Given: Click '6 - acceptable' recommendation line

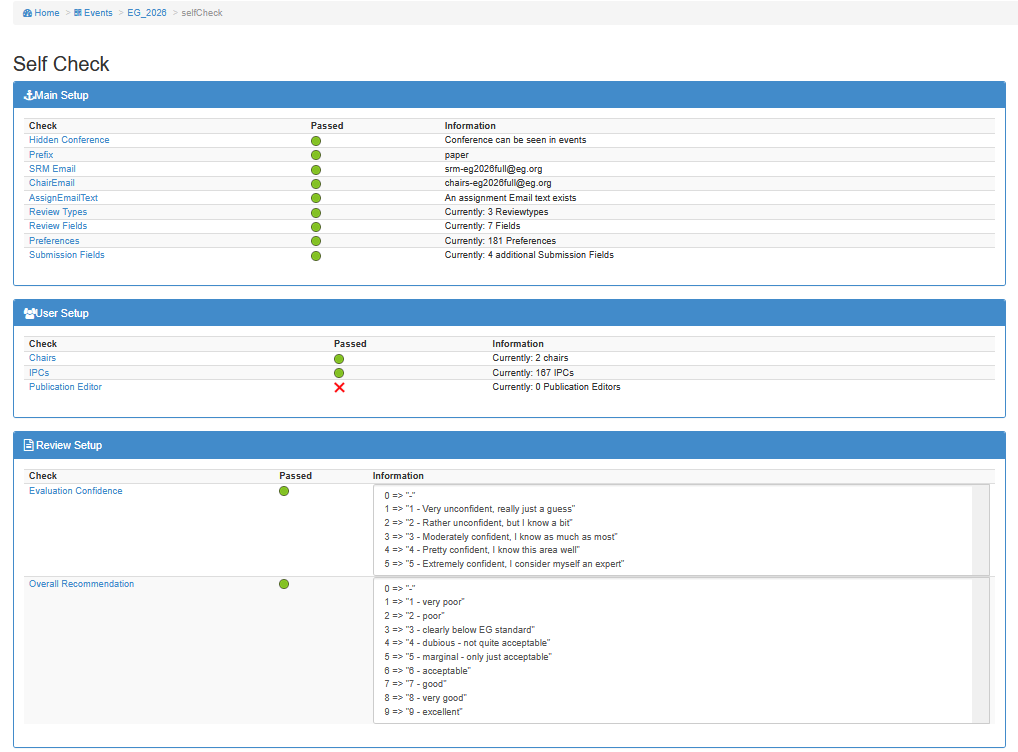Looking at the screenshot, I should point(427,671).
